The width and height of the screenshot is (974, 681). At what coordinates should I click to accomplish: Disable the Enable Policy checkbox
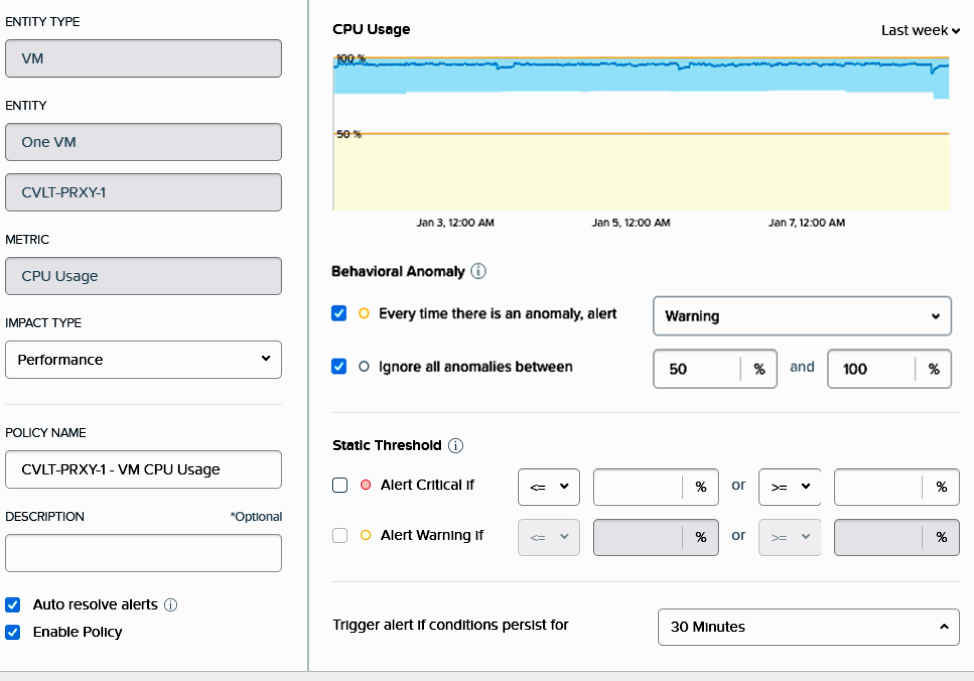[x=12, y=633]
